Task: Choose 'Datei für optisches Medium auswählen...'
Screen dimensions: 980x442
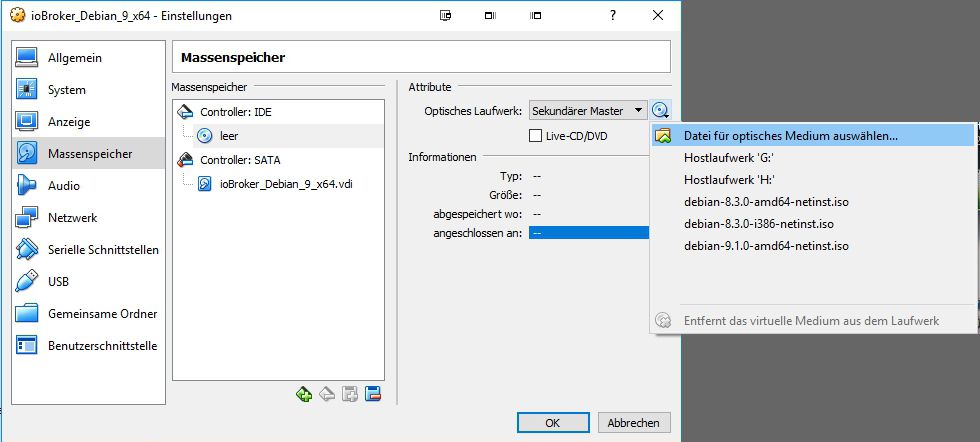Action: pyautogui.click(x=813, y=136)
